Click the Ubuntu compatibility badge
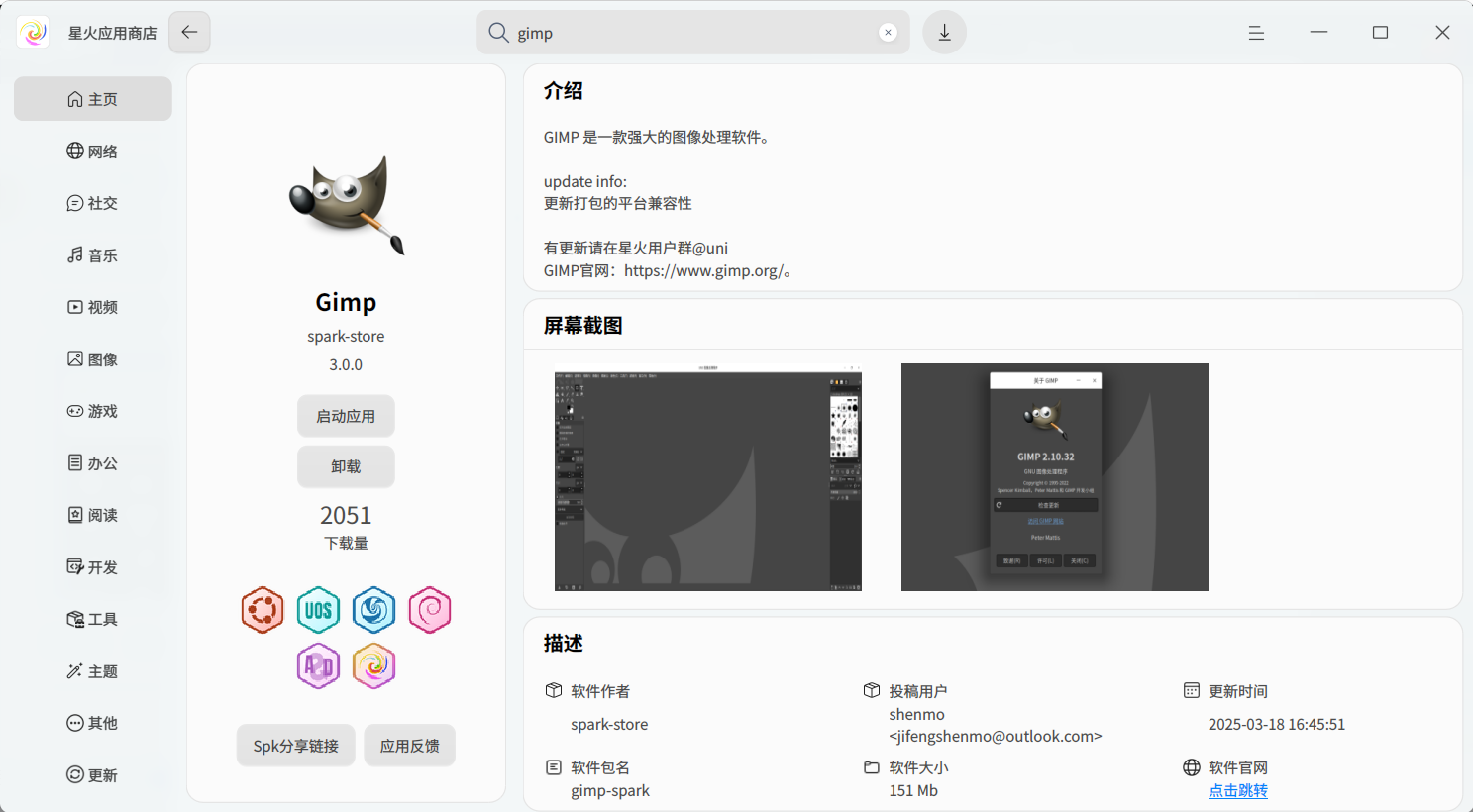The height and width of the screenshot is (812, 1473). pos(263,610)
